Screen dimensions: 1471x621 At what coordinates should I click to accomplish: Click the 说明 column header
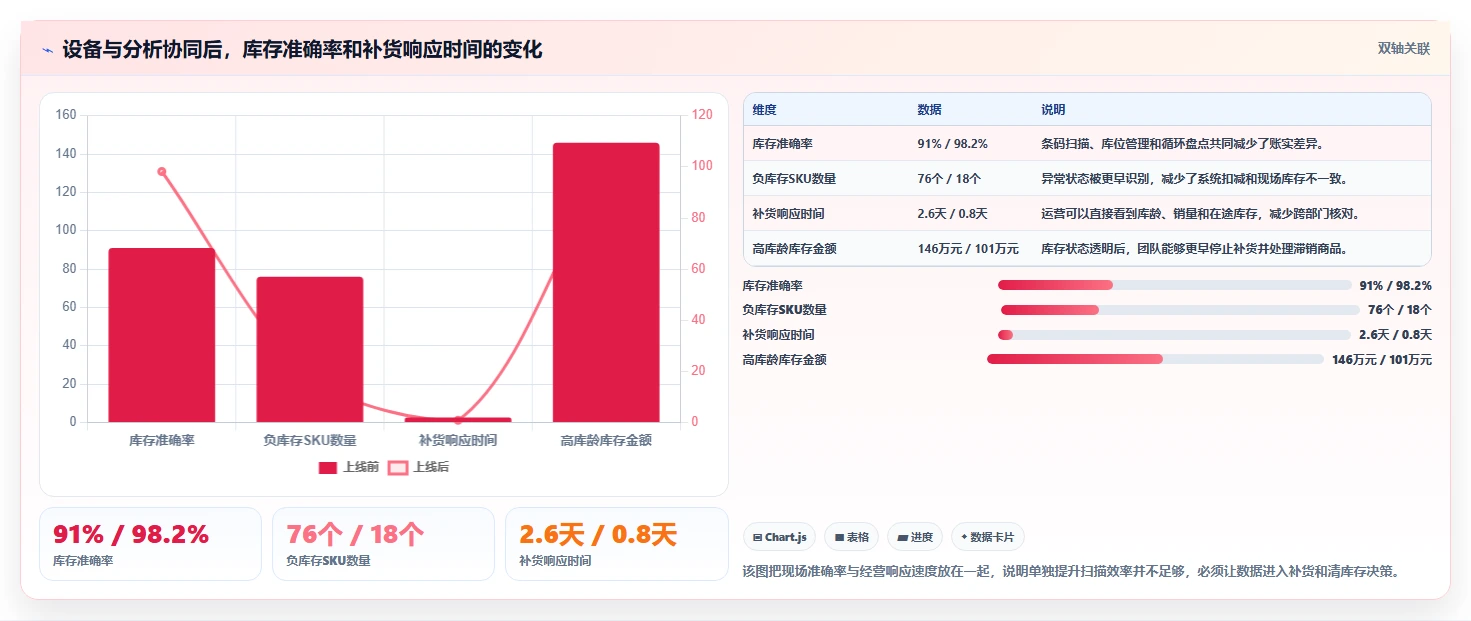pos(1053,110)
